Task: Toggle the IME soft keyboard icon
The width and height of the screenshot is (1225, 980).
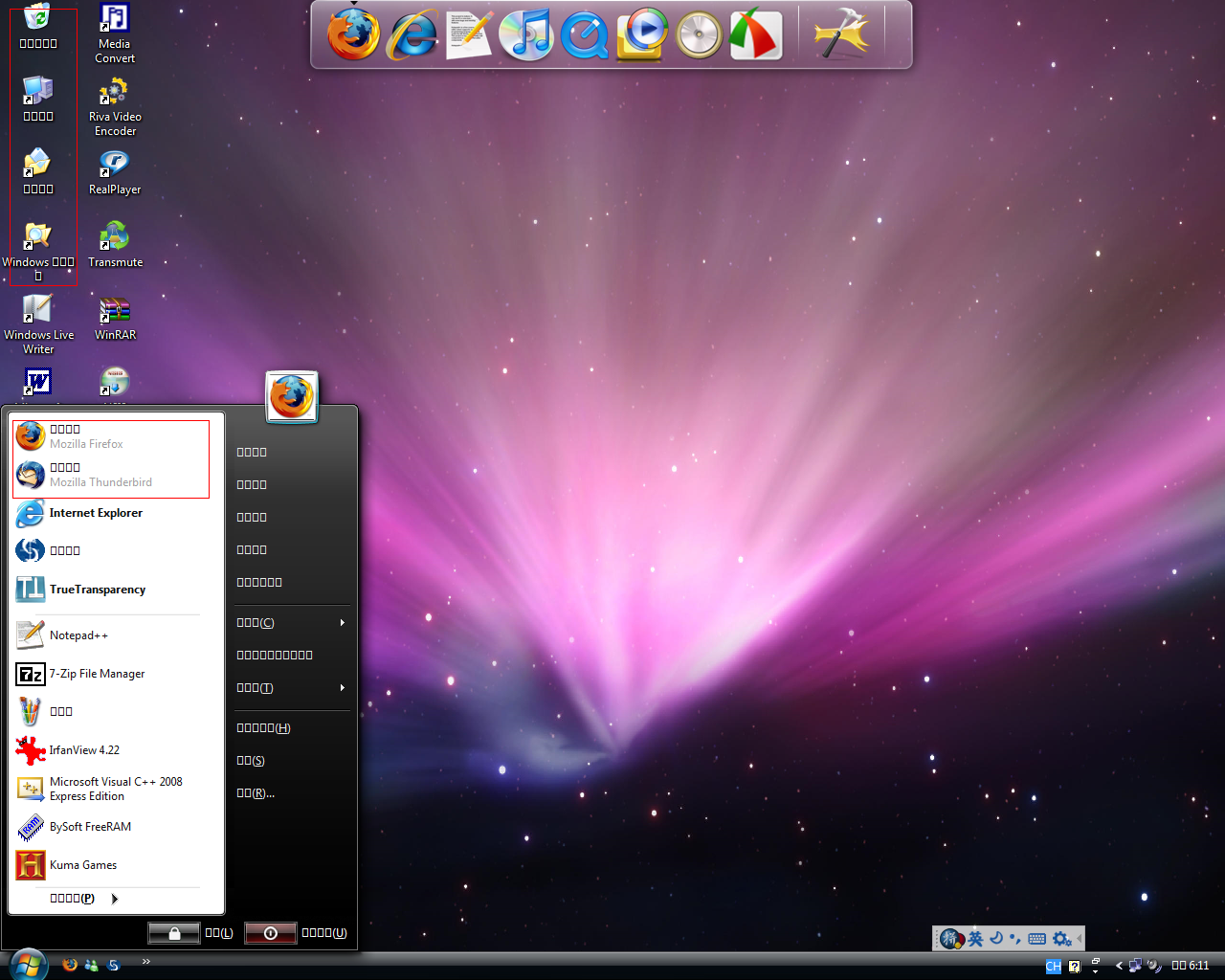Action: 1036,939
